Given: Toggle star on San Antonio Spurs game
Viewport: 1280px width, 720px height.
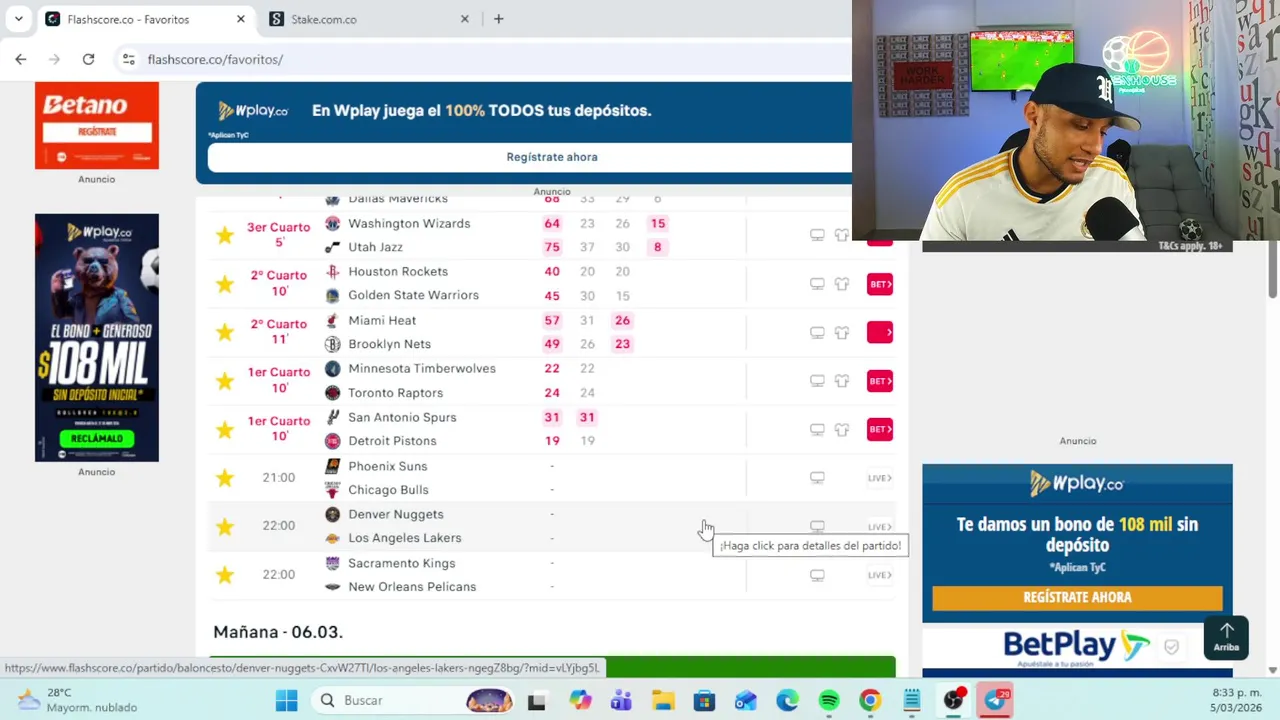Looking at the screenshot, I should (x=225, y=429).
